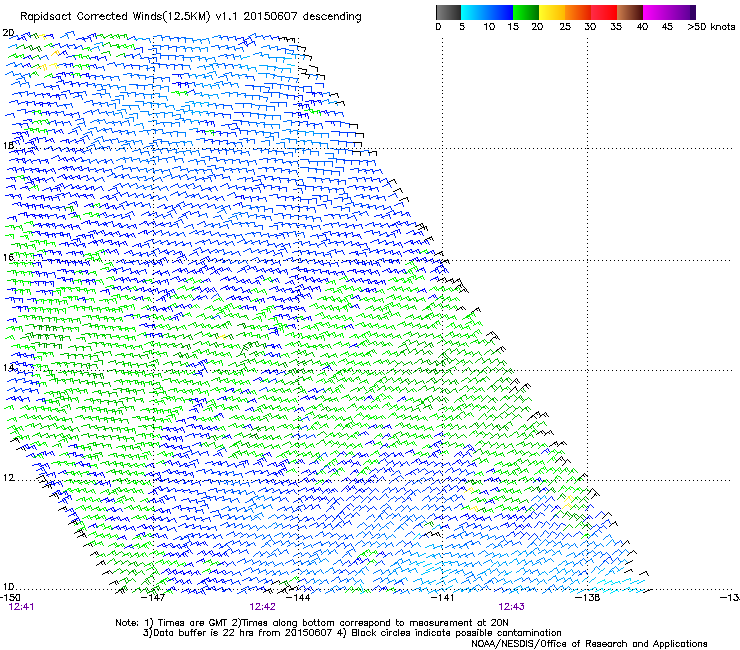
Task: Click the purple time stamp '12:43'
Action: [512, 607]
